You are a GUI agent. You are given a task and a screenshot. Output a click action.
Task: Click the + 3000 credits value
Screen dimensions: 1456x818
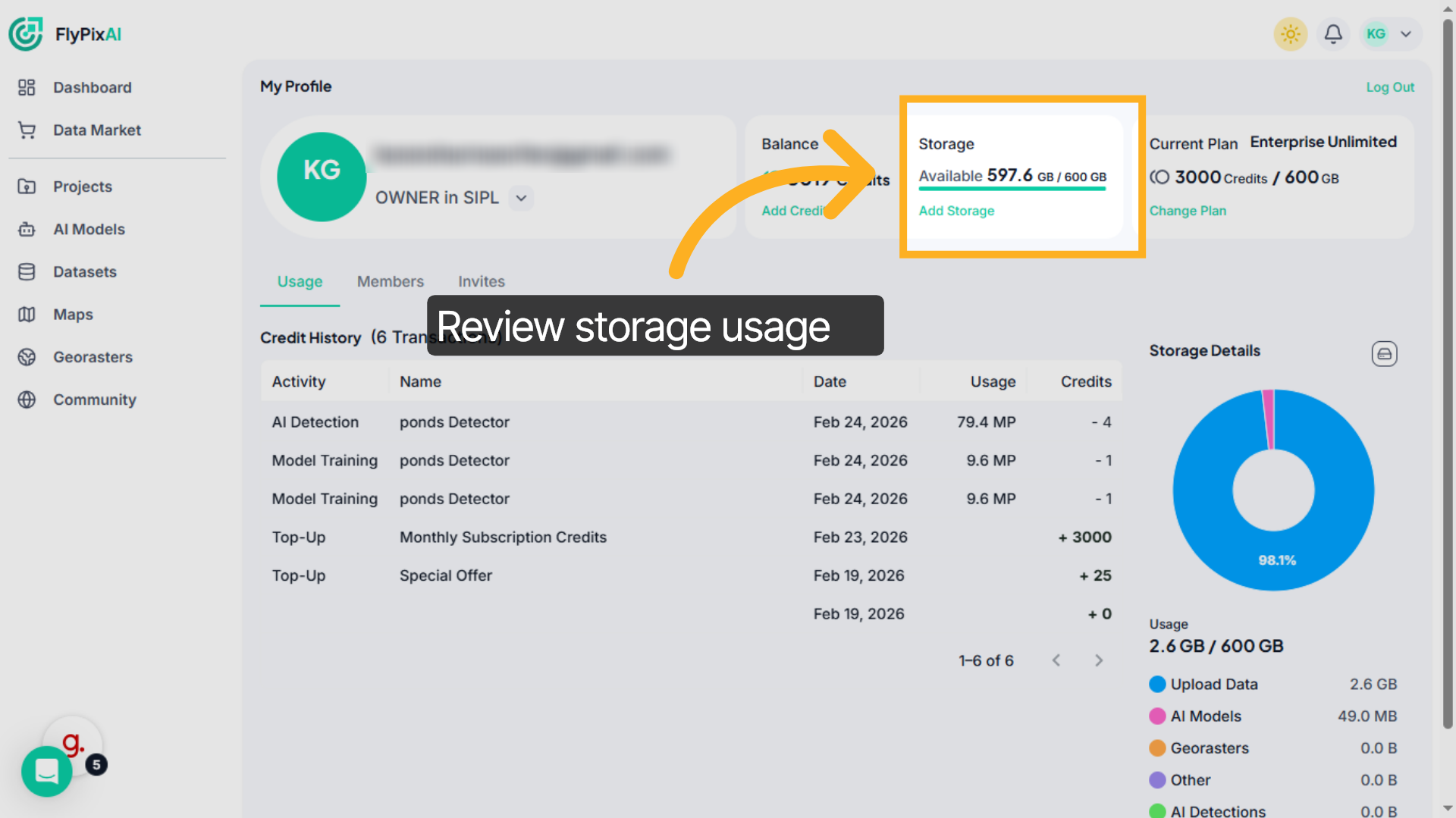1084,537
